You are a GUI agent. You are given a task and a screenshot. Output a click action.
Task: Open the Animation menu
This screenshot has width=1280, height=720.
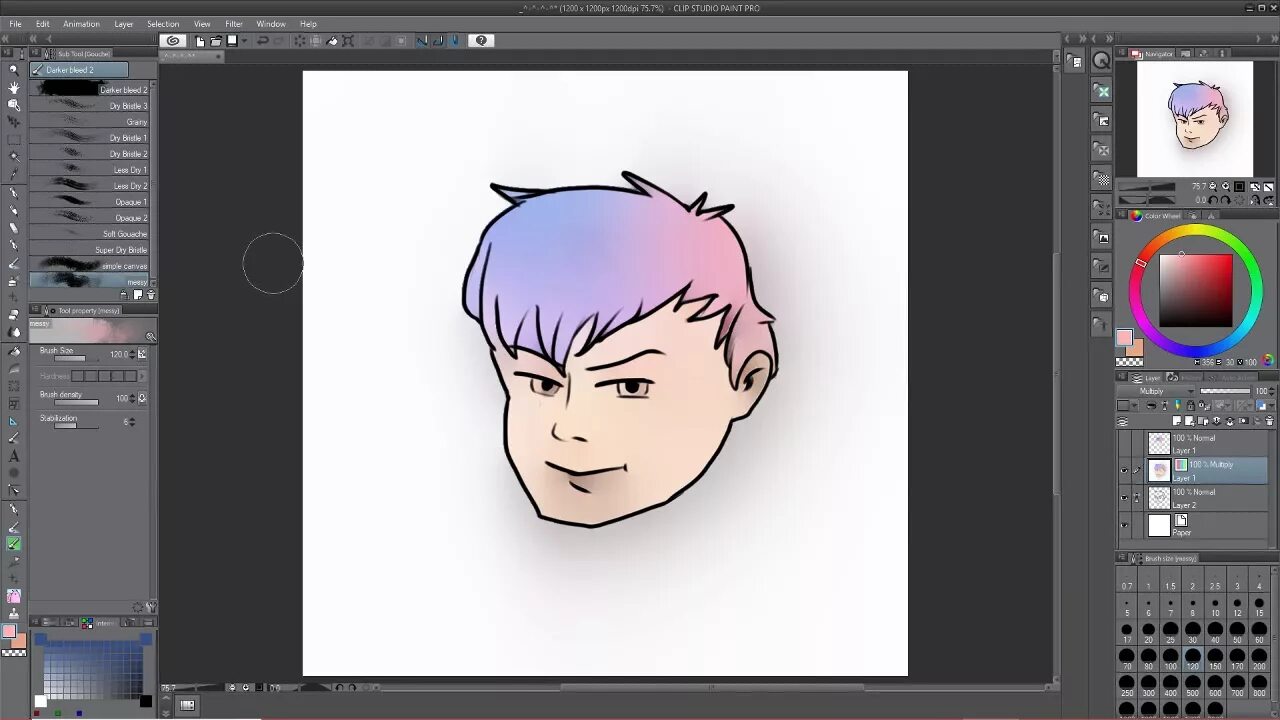click(x=81, y=24)
